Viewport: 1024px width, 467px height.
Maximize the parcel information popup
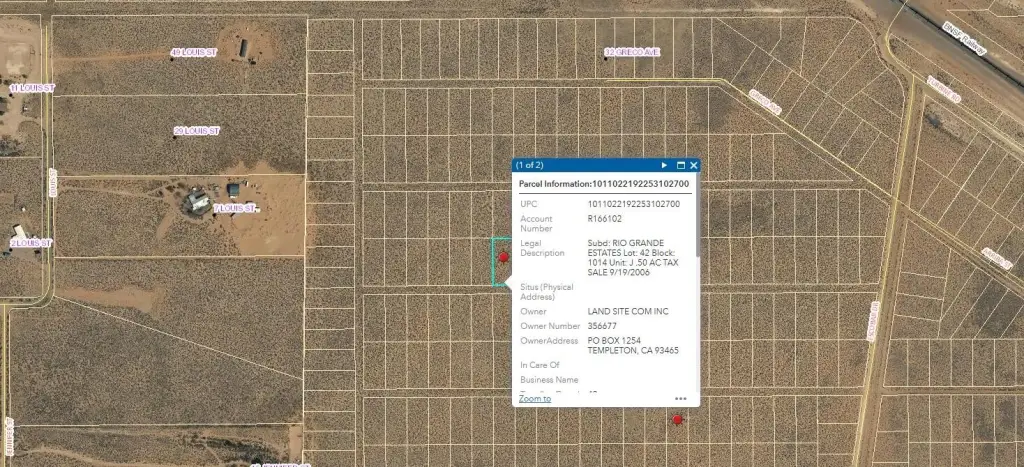(x=681, y=165)
